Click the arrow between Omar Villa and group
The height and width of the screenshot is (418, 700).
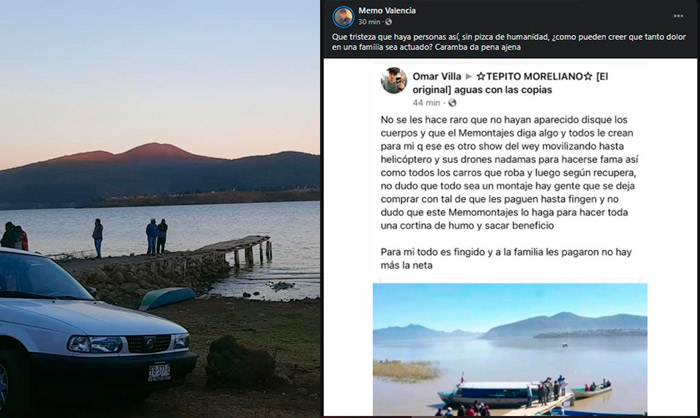tap(469, 77)
